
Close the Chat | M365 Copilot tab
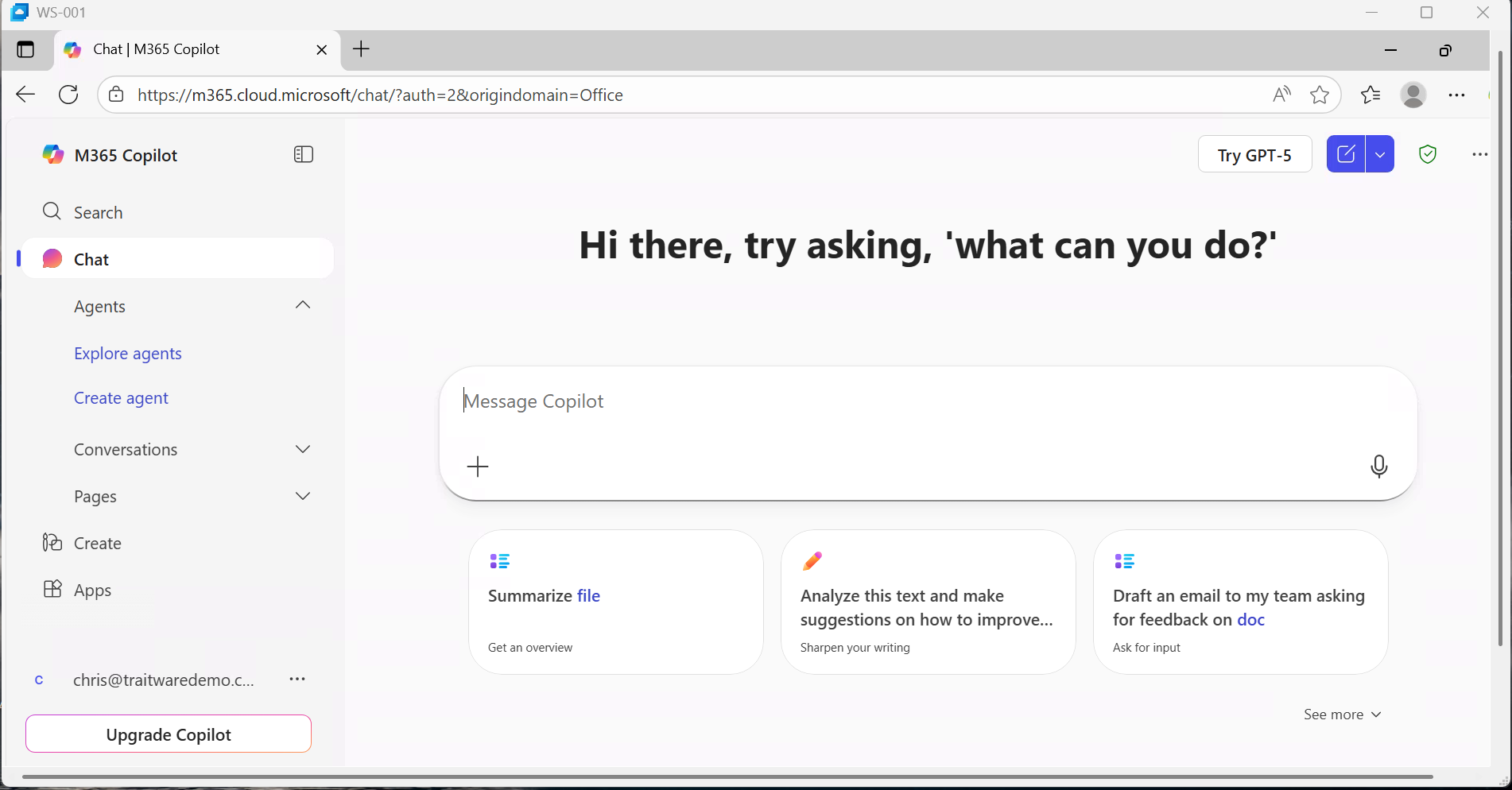pos(322,49)
